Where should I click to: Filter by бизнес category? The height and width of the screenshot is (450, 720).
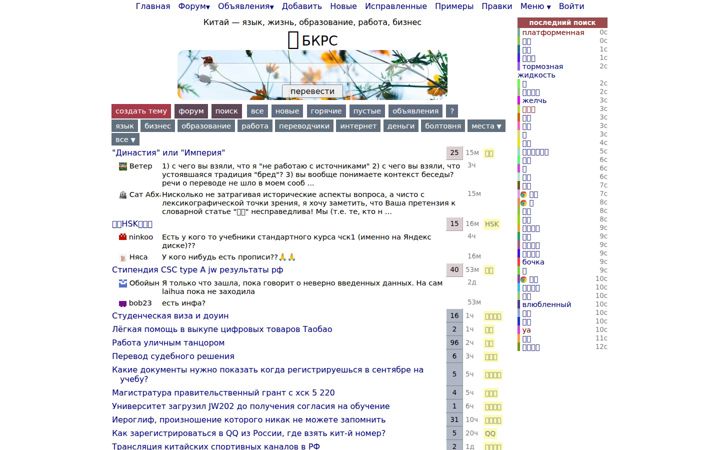click(158, 126)
